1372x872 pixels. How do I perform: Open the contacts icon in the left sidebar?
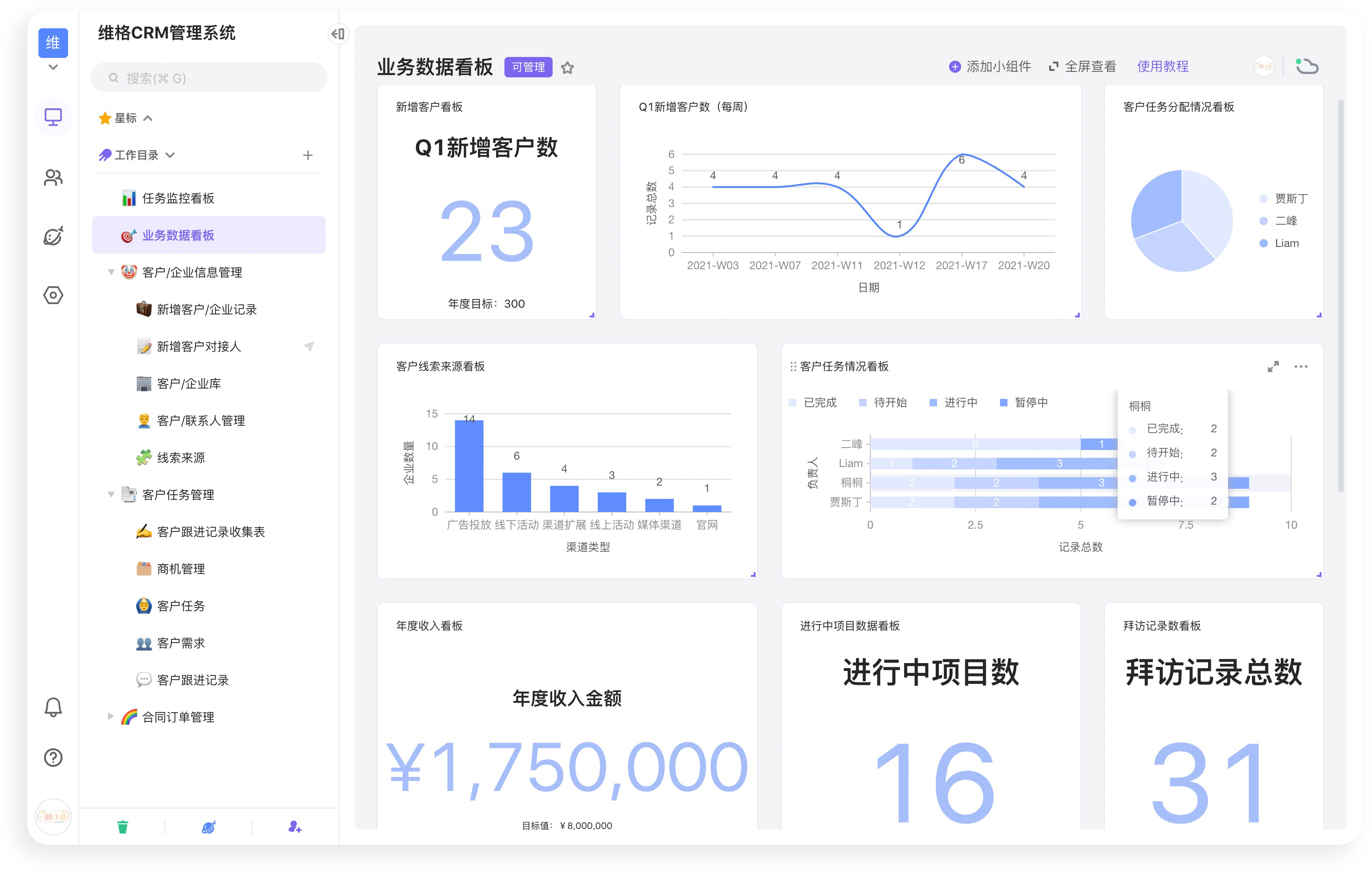pyautogui.click(x=53, y=177)
